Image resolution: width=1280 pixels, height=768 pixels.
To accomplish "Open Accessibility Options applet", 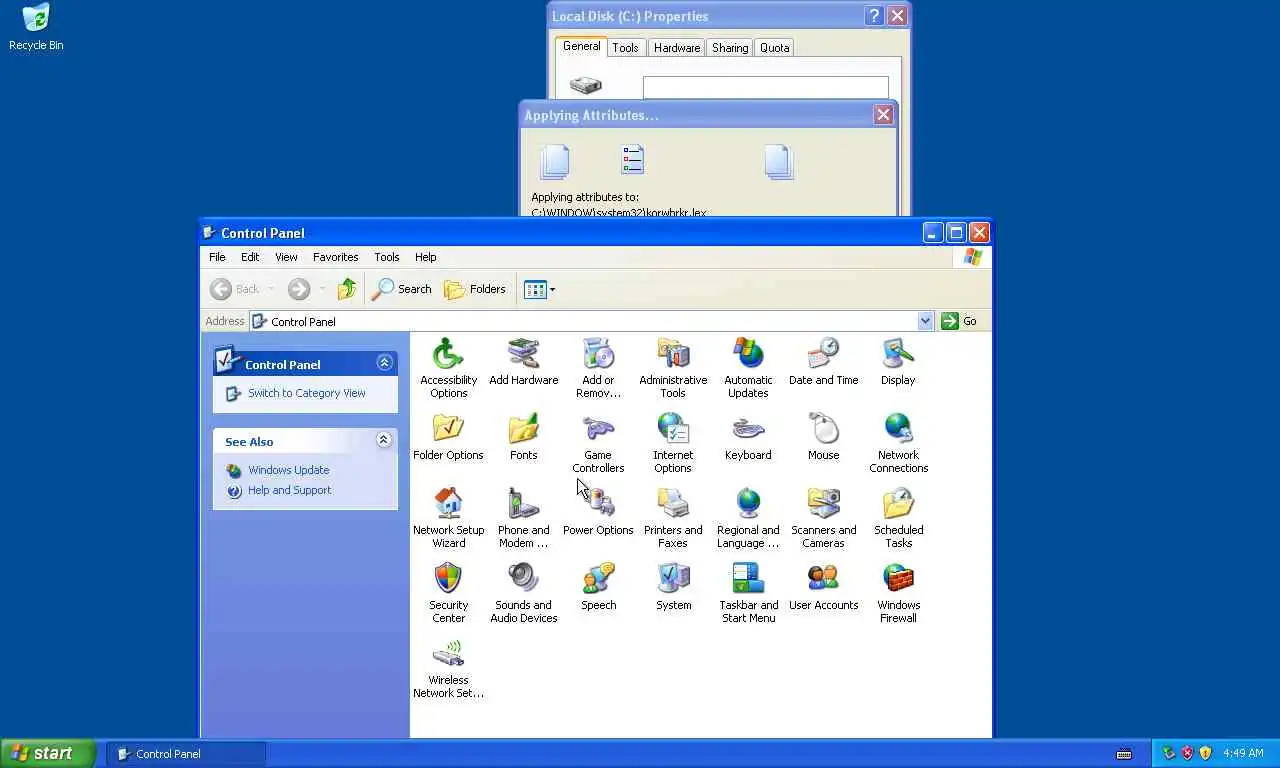I will pyautogui.click(x=448, y=354).
